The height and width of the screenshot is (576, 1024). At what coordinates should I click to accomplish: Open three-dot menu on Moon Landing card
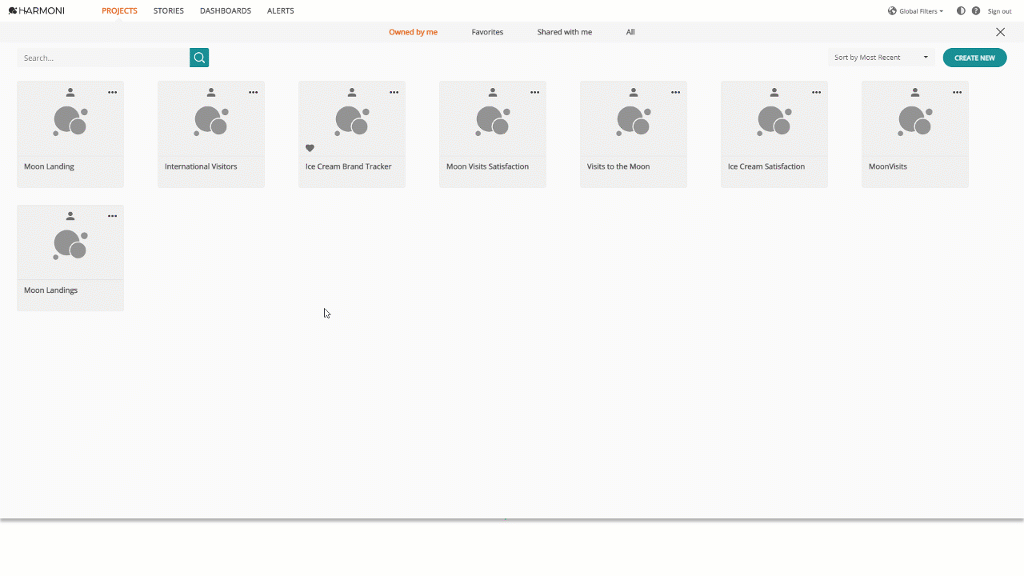click(112, 93)
